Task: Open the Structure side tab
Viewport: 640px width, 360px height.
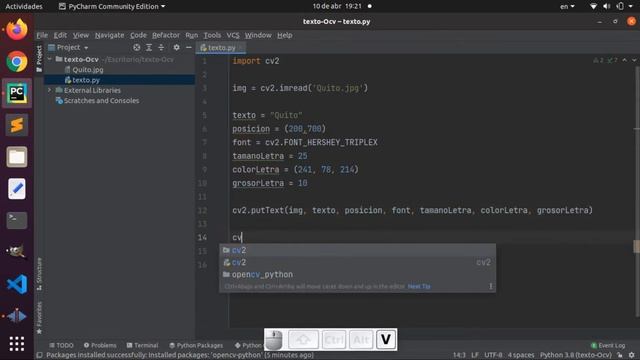Action: (x=39, y=273)
